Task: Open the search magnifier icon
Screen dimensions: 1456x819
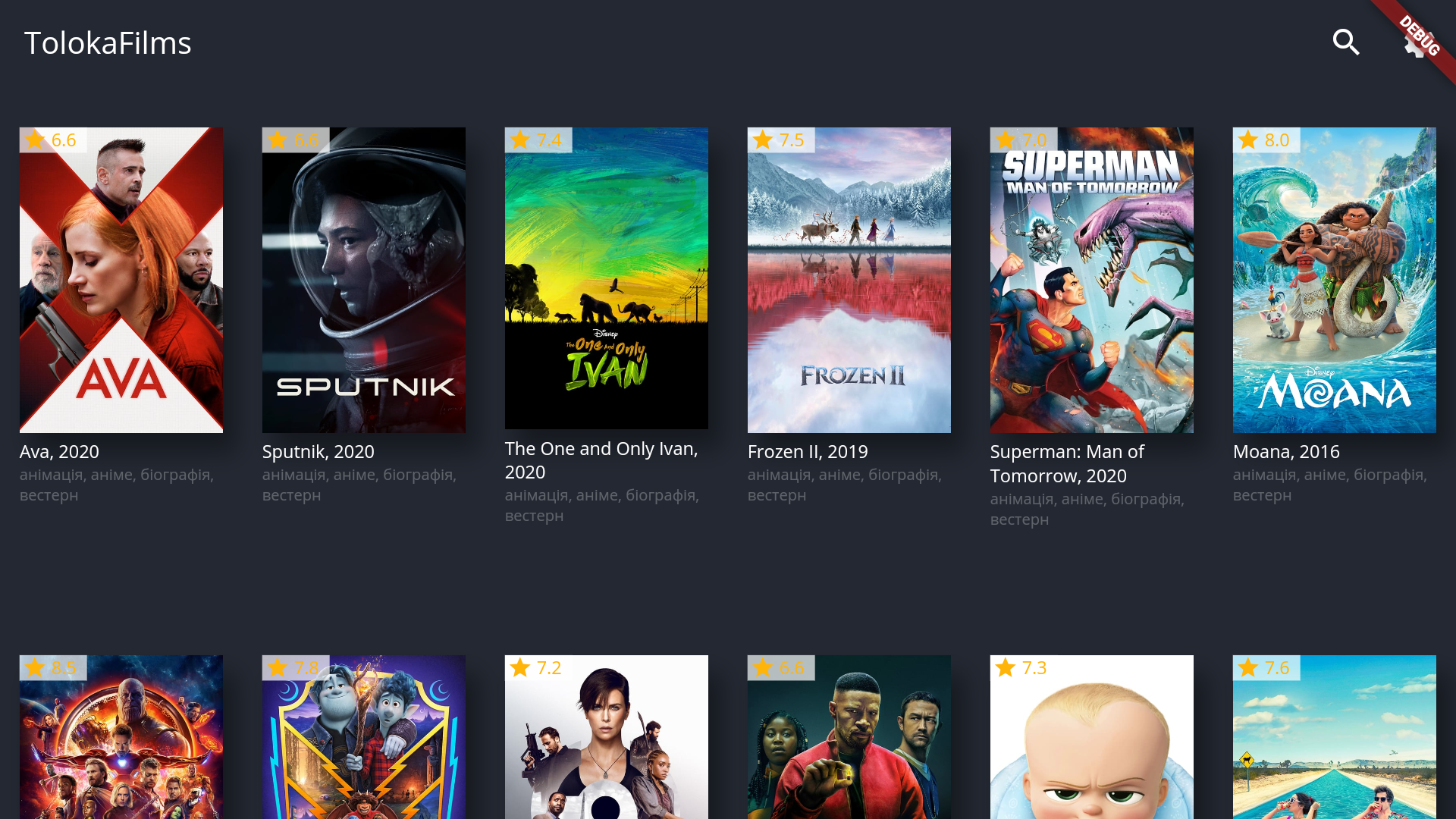Action: pyautogui.click(x=1346, y=42)
